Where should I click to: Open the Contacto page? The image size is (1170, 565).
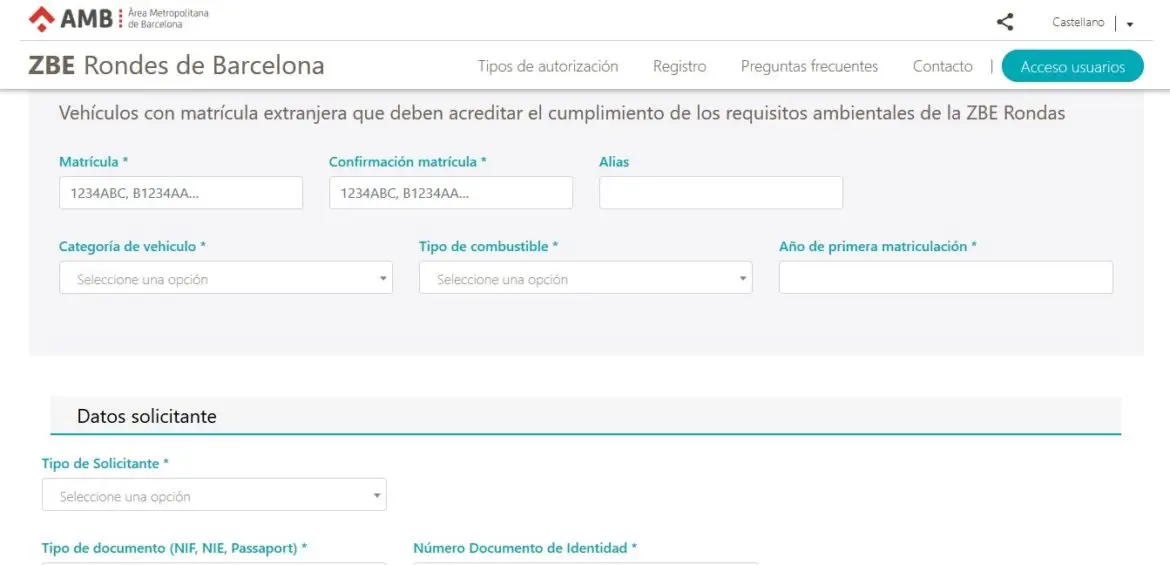[942, 66]
